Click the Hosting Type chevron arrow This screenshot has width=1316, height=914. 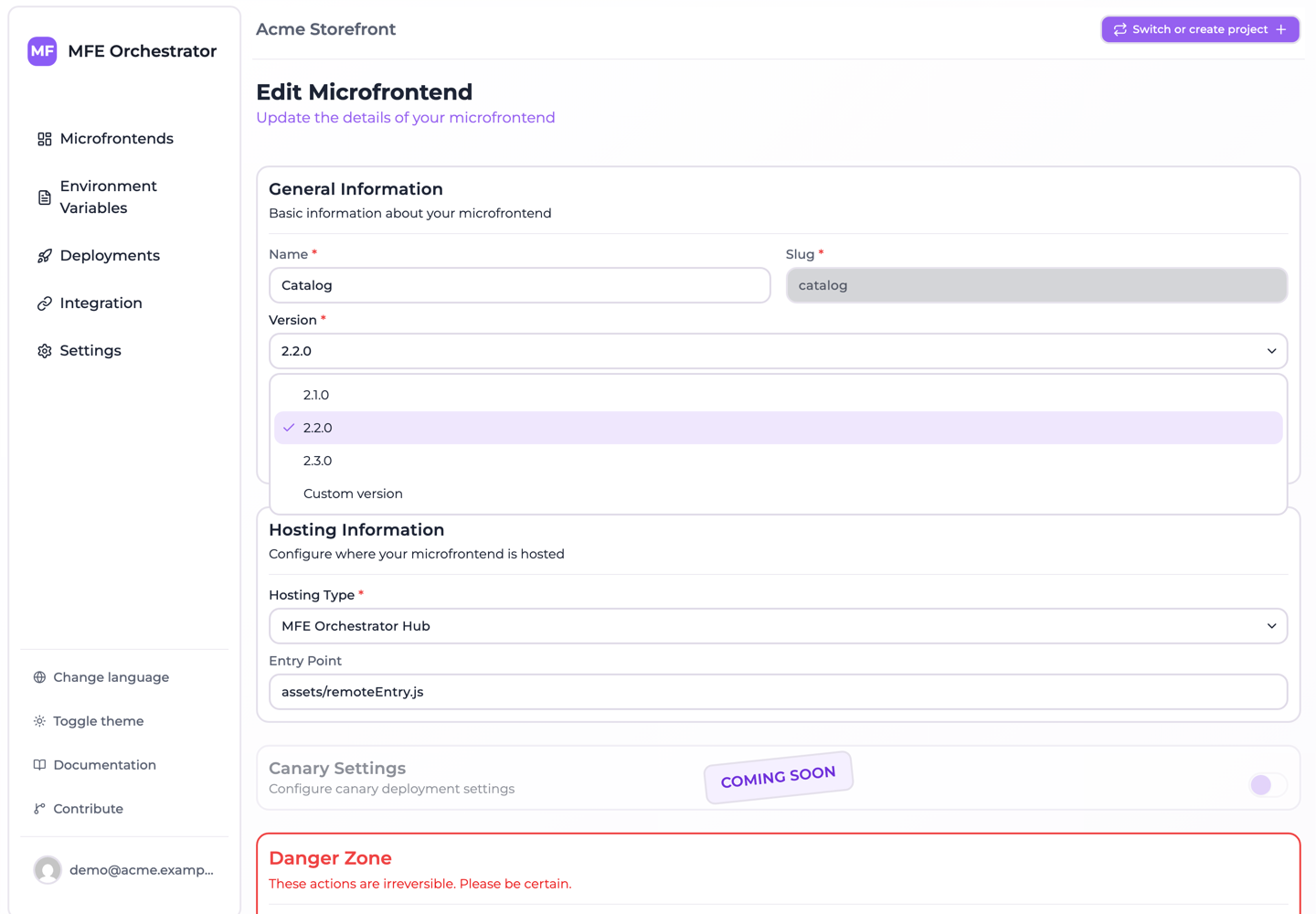(x=1271, y=626)
